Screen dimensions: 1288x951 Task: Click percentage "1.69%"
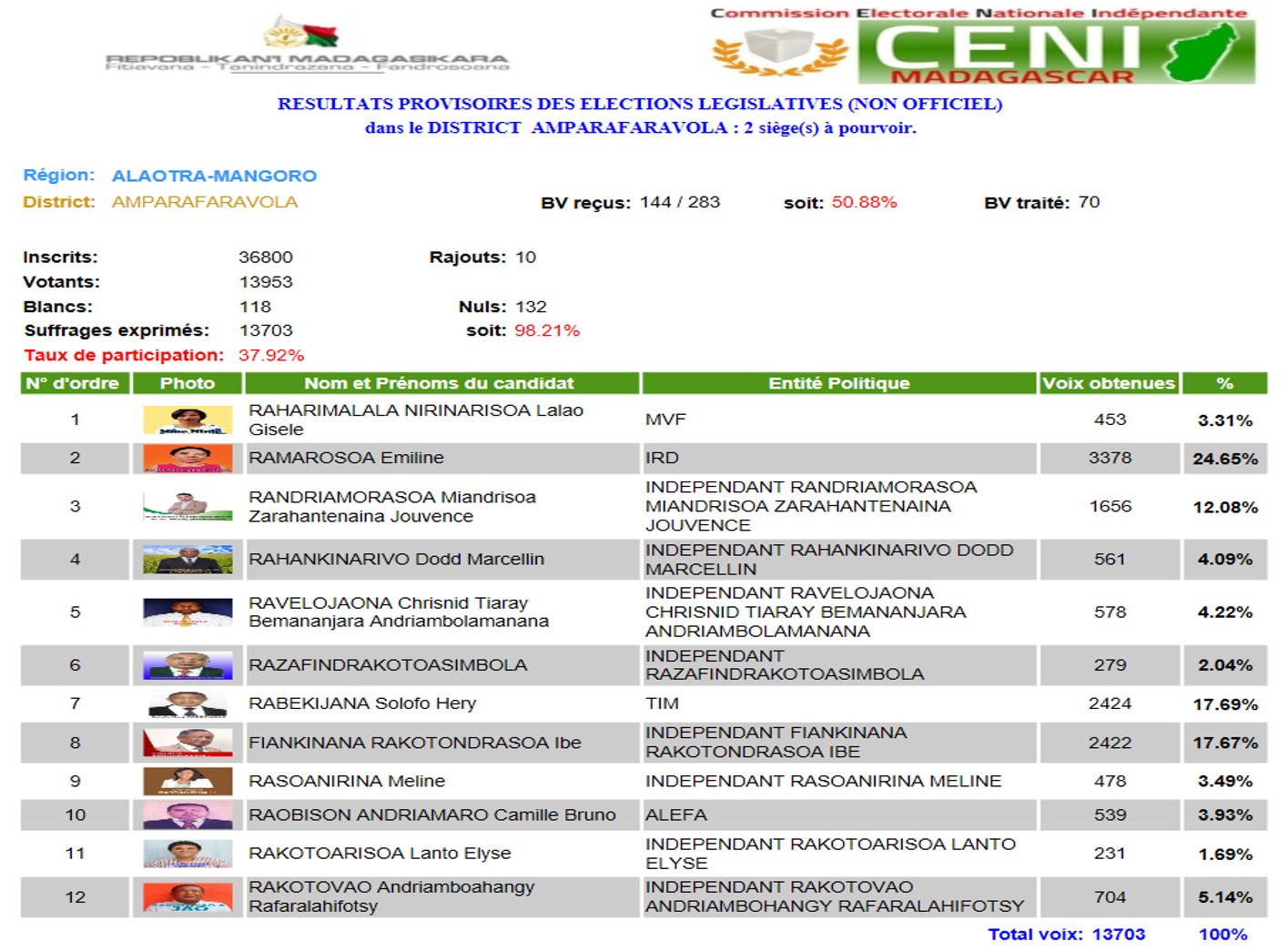tap(1225, 854)
